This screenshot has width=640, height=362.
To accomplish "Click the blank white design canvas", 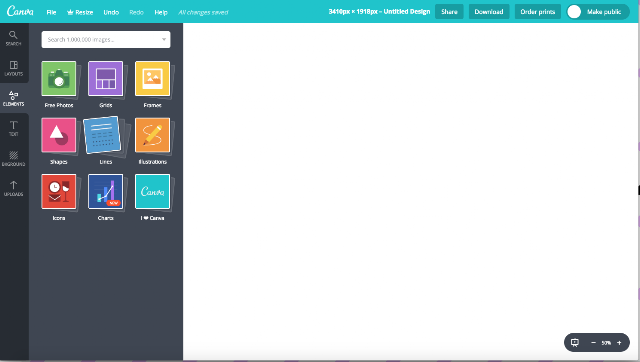I will click(x=410, y=191).
